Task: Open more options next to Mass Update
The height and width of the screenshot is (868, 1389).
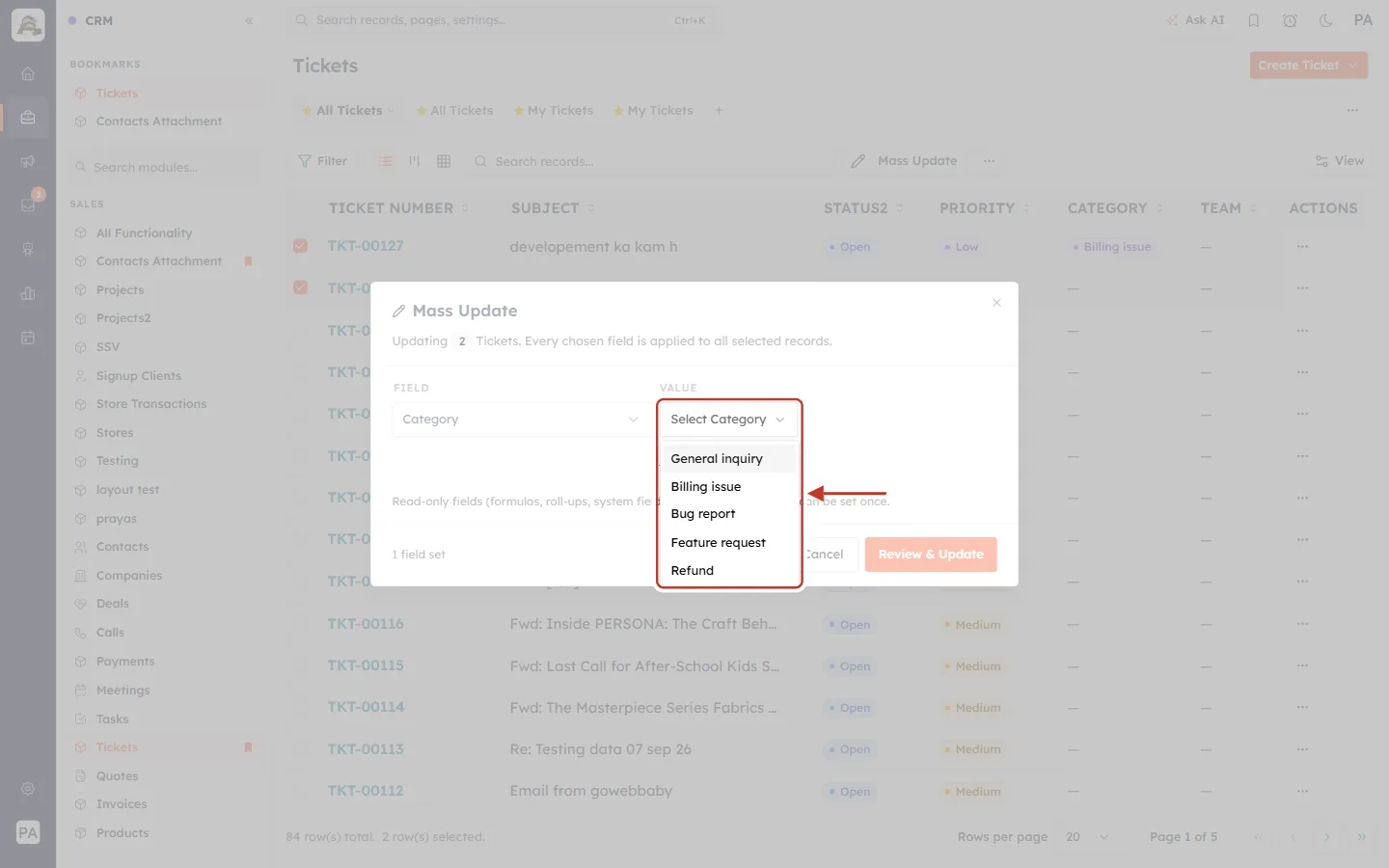Action: coord(989,161)
